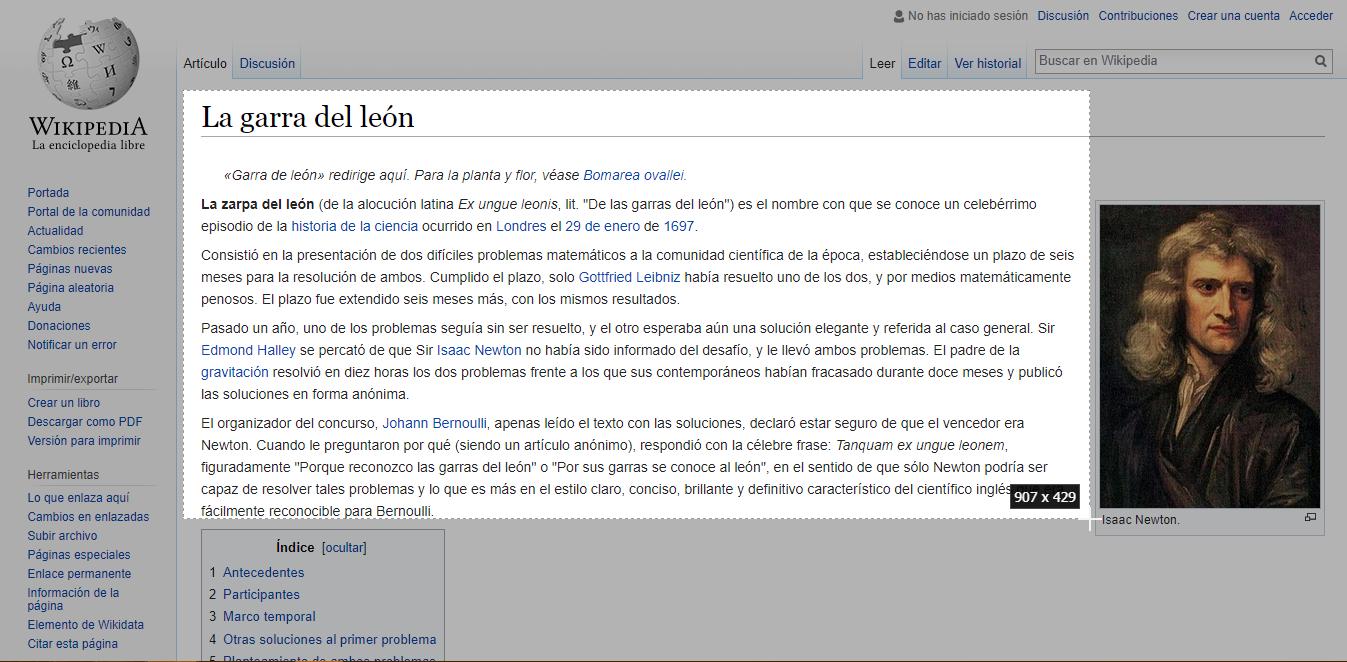Jump to 'Otras soluciones al primer problema'
Viewport: 1347px width, 662px height.
pos(329,640)
